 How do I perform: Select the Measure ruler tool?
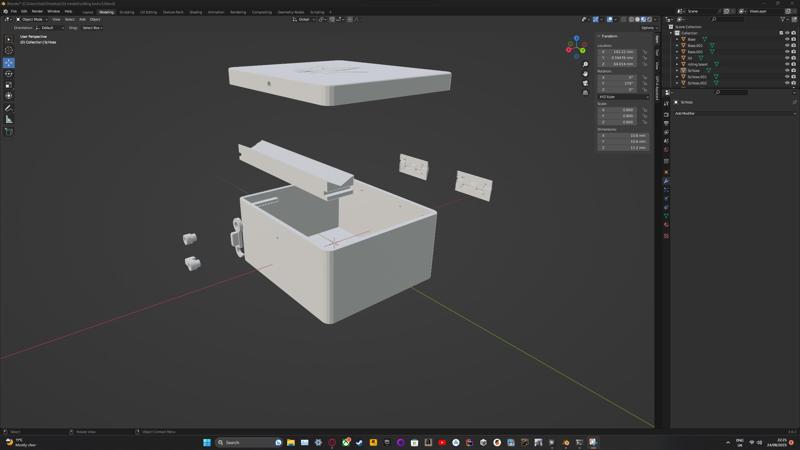point(9,119)
